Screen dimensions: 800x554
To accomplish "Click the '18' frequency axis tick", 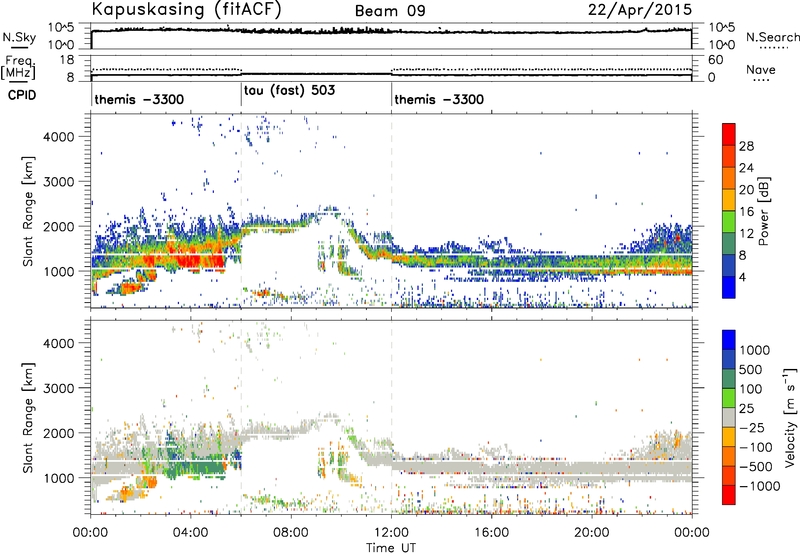I will (67, 60).
